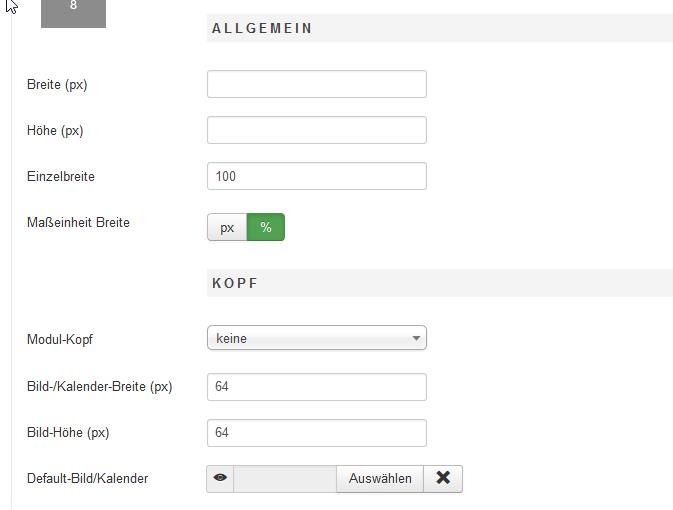Focus the Breite (px) input field
The width and height of the screenshot is (673, 510).
tap(316, 84)
